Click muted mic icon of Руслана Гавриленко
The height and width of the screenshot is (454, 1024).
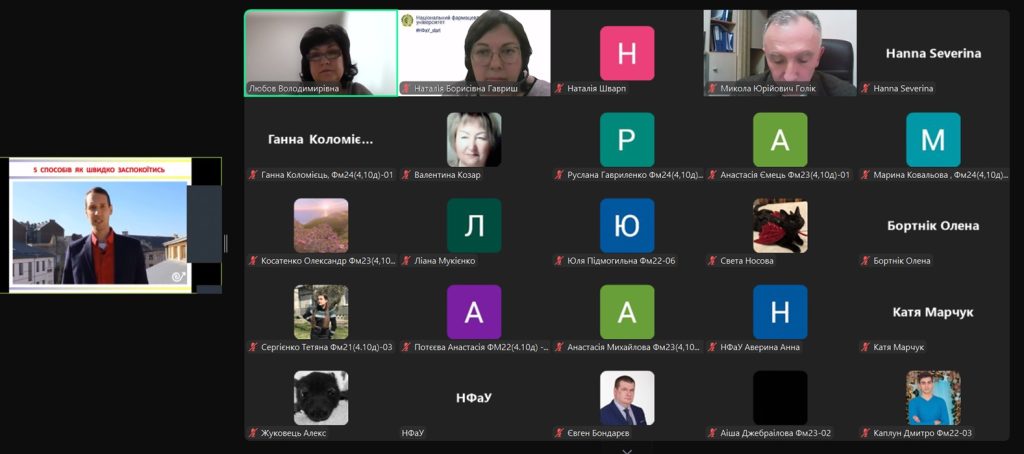(559, 174)
